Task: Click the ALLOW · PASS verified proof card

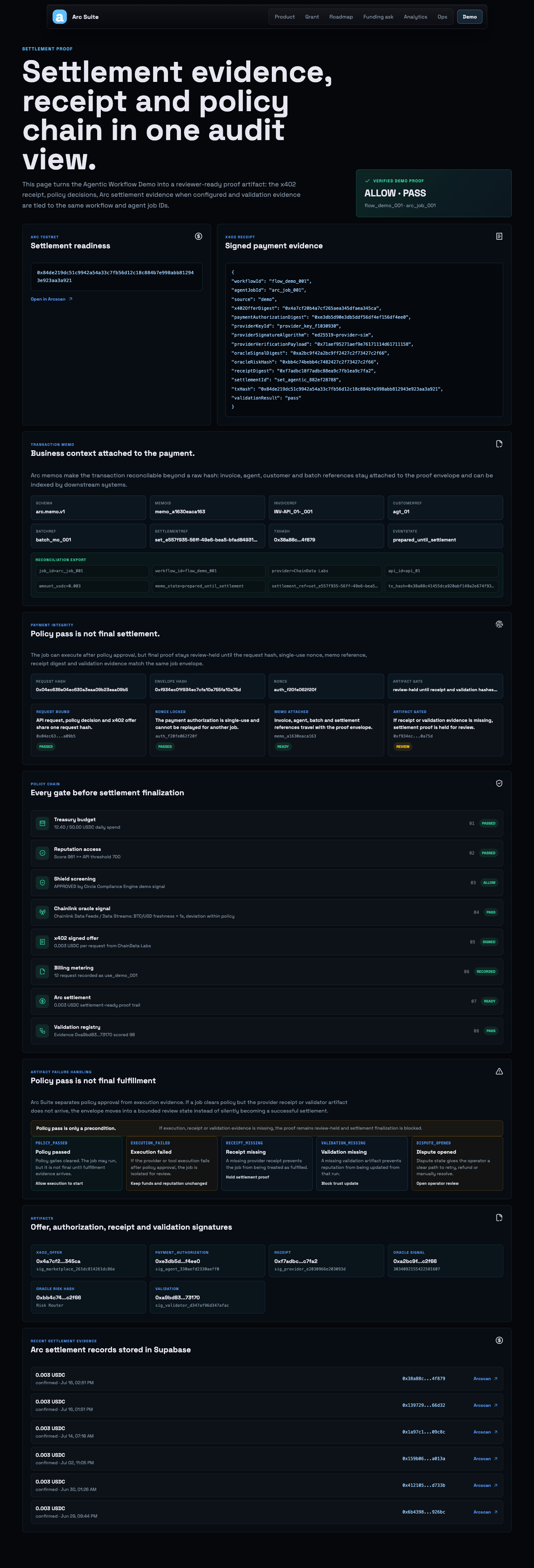Action: coord(434,193)
